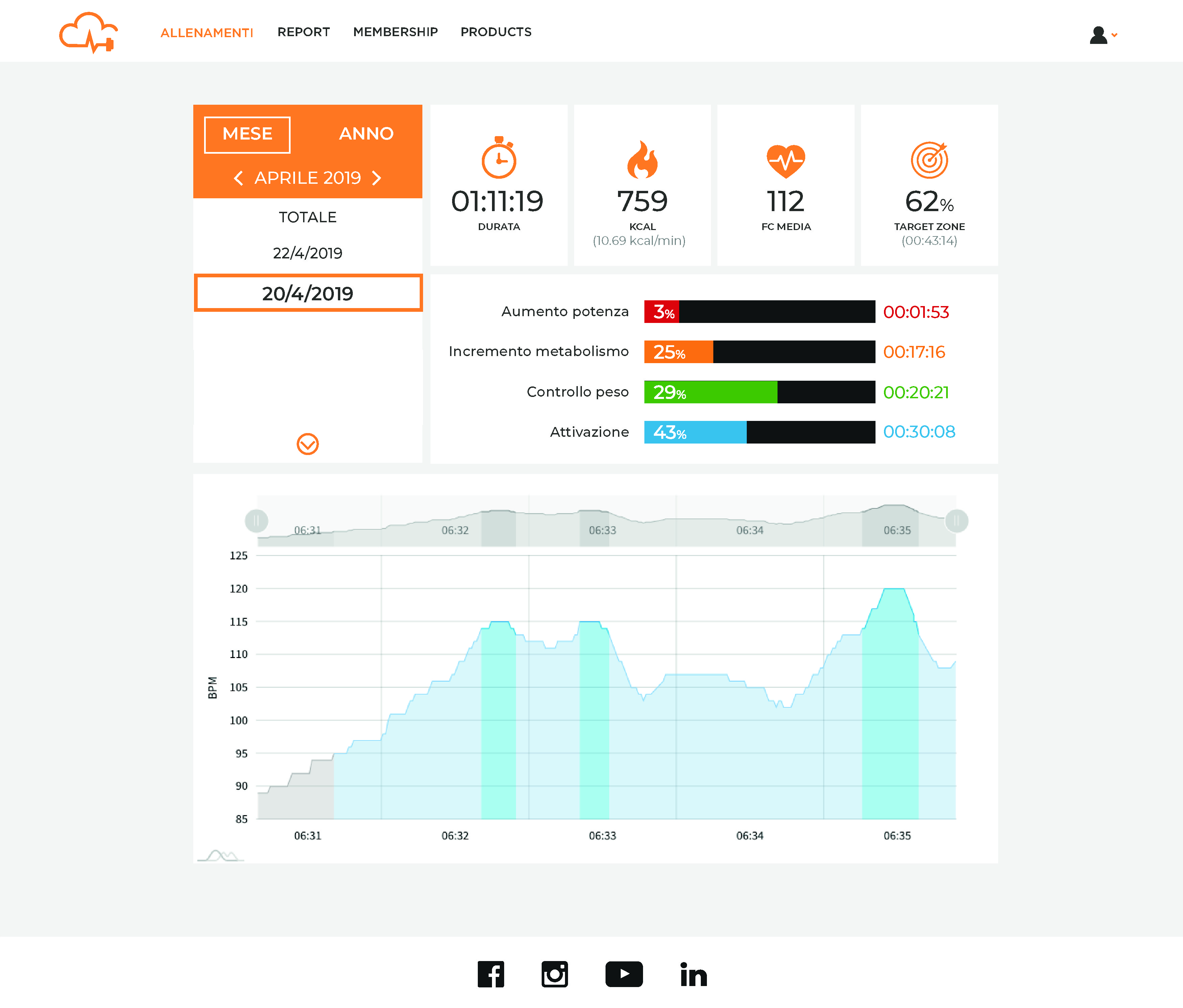
Task: Open the REPORT menu item
Action: [x=303, y=32]
